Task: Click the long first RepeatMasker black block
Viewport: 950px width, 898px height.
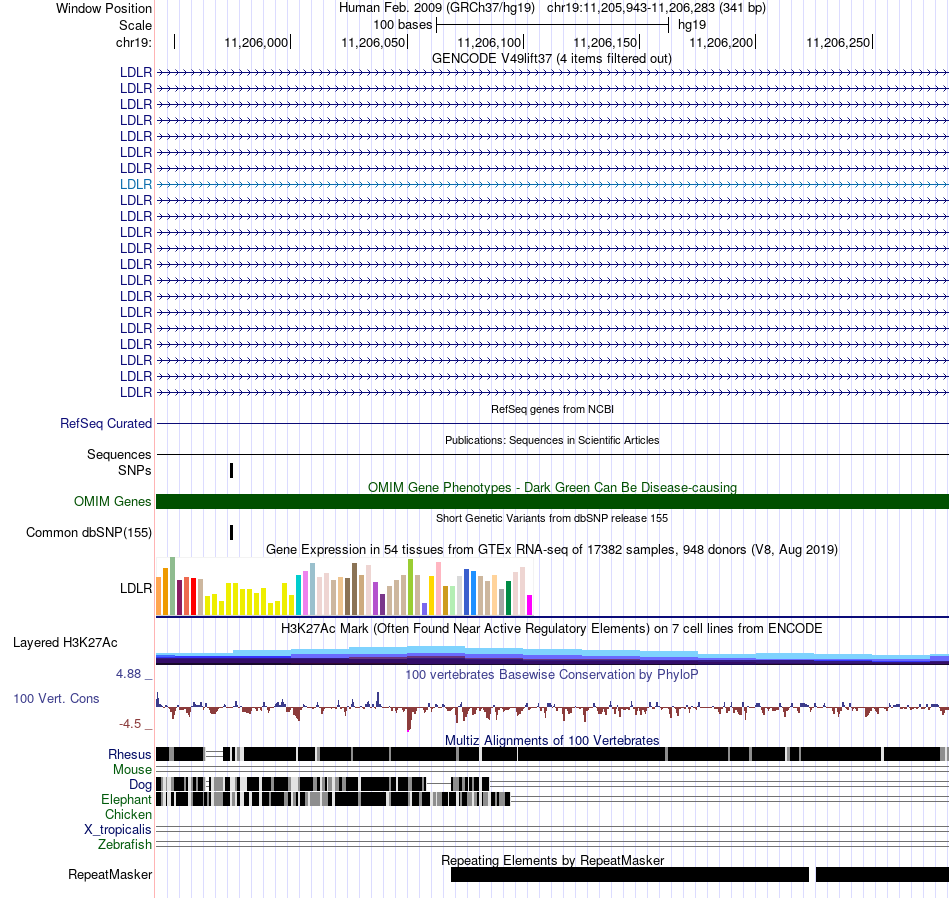Action: (629, 874)
